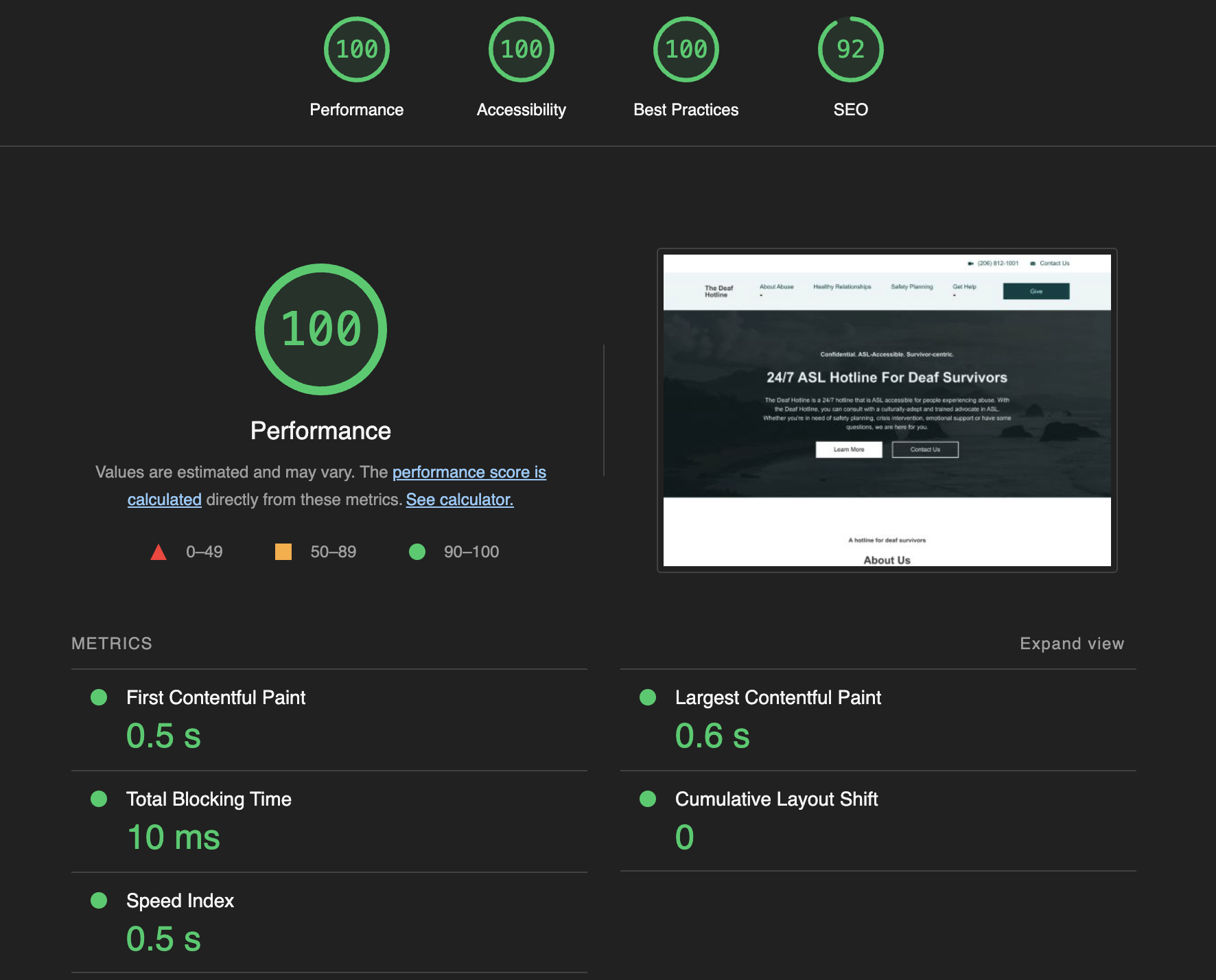Click the SEO 92 score gauge
The height and width of the screenshot is (980, 1216).
coord(851,49)
